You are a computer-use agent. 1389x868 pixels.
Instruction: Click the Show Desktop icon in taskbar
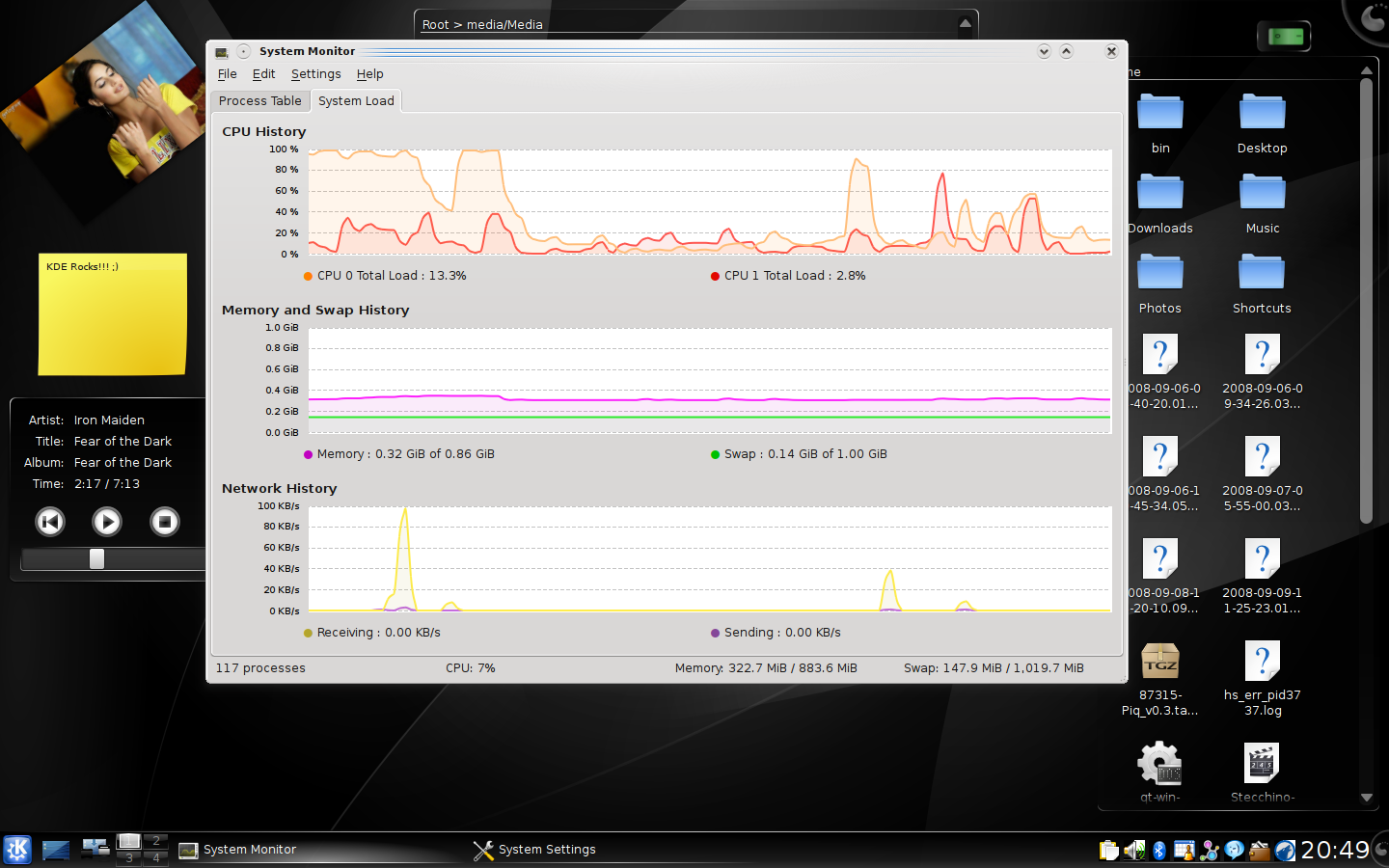point(56,850)
